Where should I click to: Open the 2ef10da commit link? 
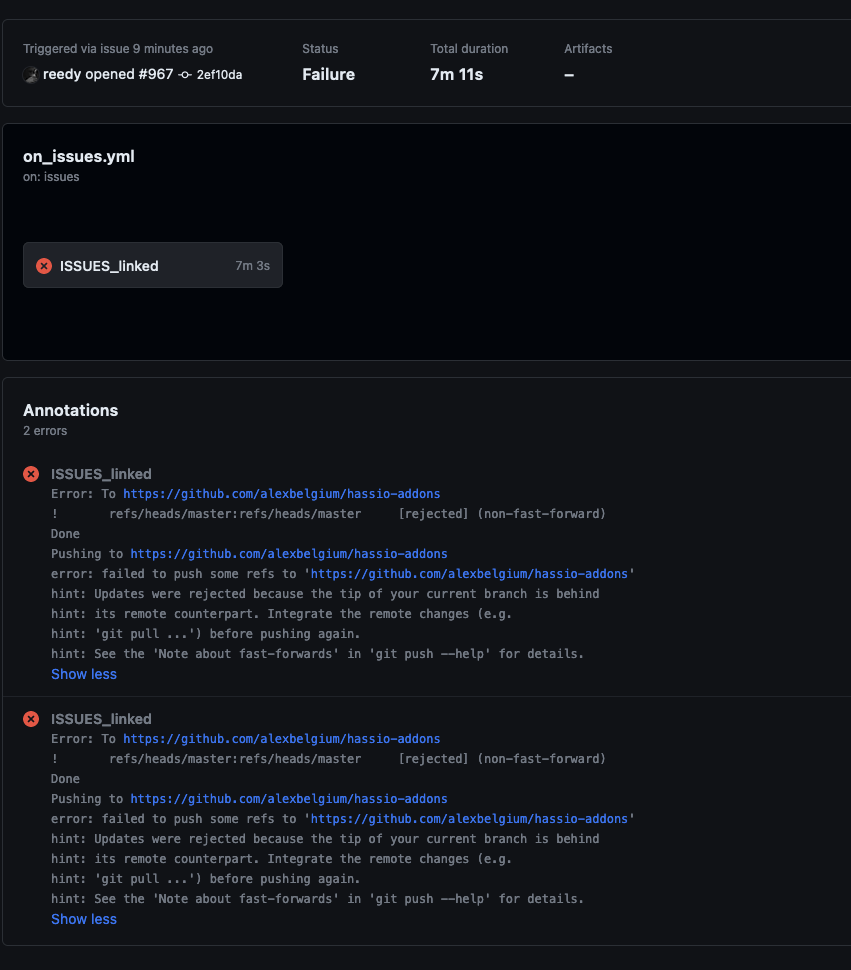coord(218,74)
